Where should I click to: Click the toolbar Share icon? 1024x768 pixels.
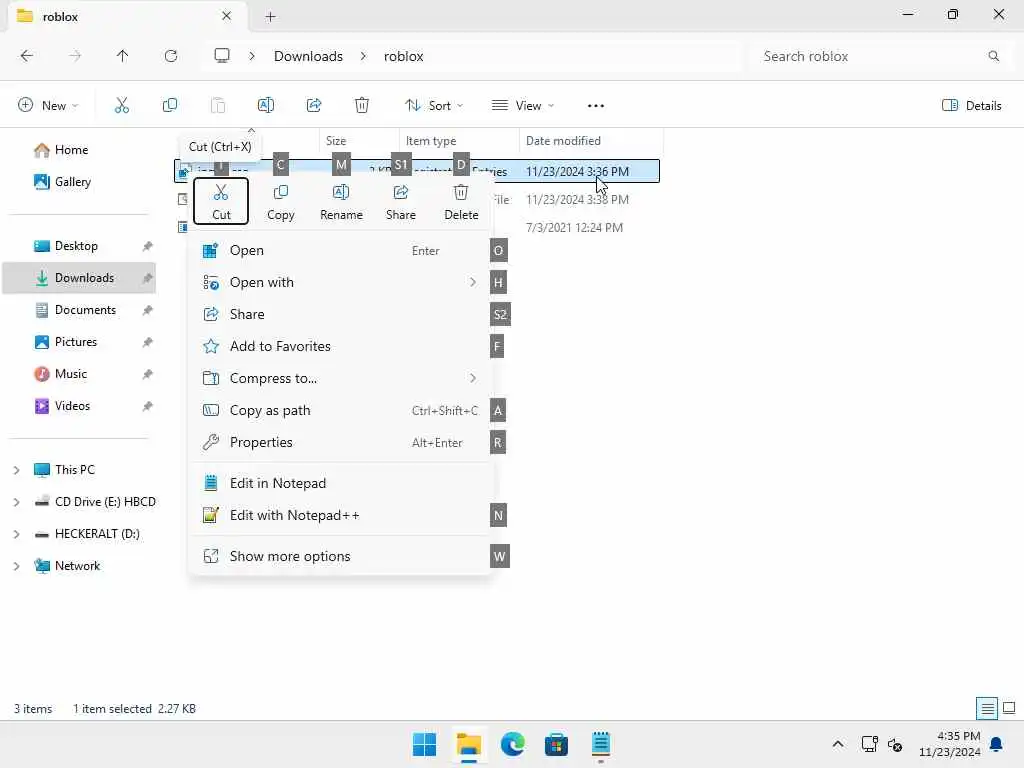pyautogui.click(x=314, y=105)
